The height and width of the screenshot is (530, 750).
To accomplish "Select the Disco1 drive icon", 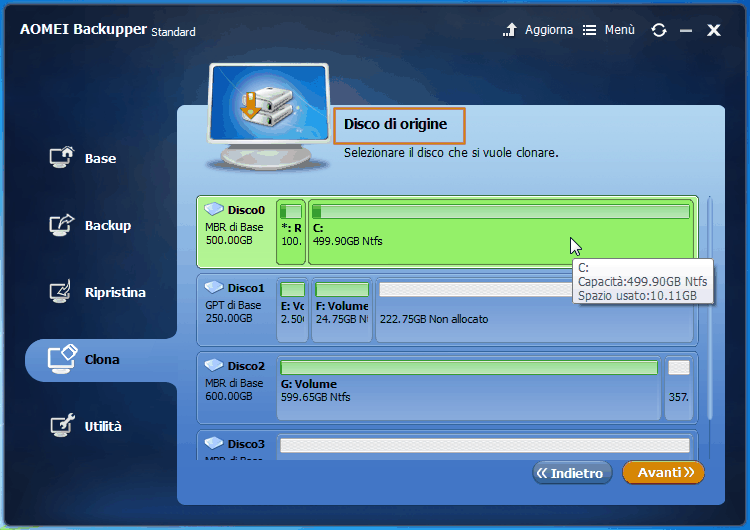I will point(214,287).
